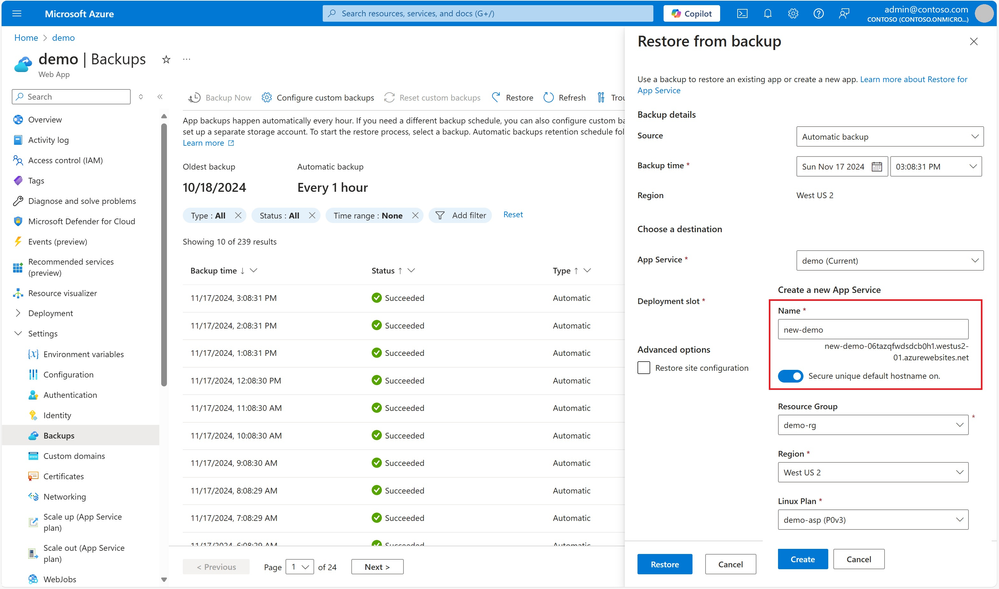Open the Resource Group dropdown

(873, 425)
